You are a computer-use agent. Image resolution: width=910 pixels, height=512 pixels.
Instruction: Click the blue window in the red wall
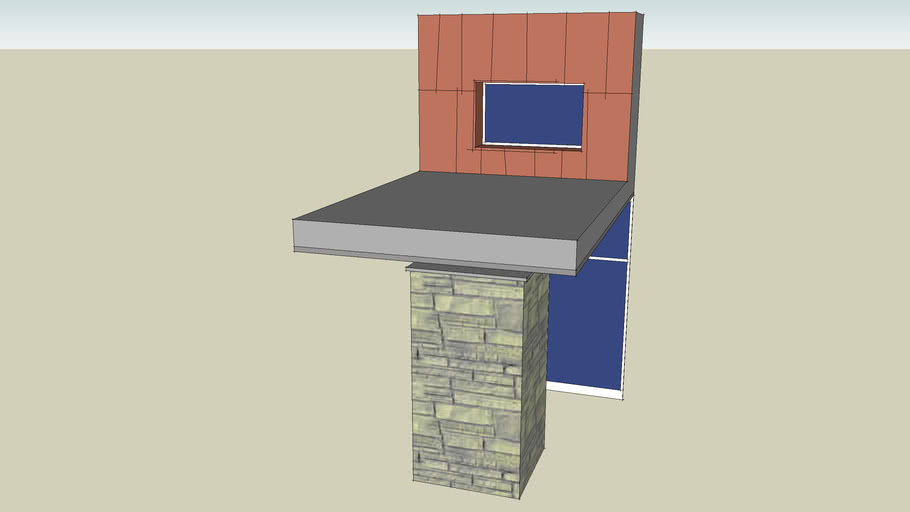pyautogui.click(x=533, y=114)
